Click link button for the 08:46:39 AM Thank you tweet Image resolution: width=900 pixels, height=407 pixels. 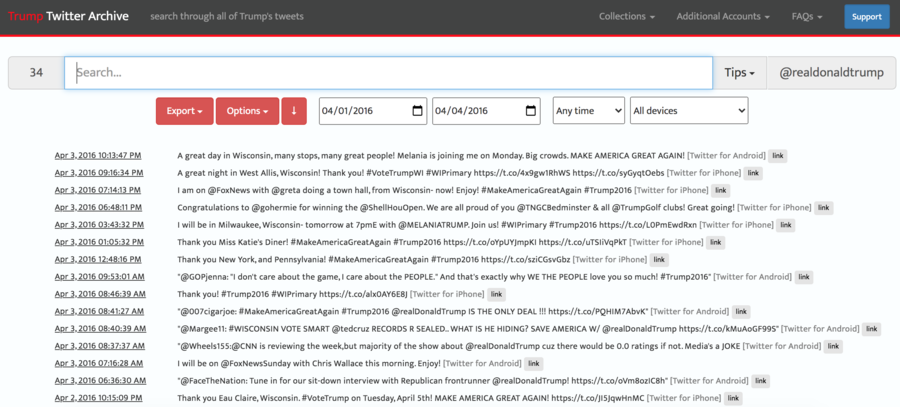496,294
